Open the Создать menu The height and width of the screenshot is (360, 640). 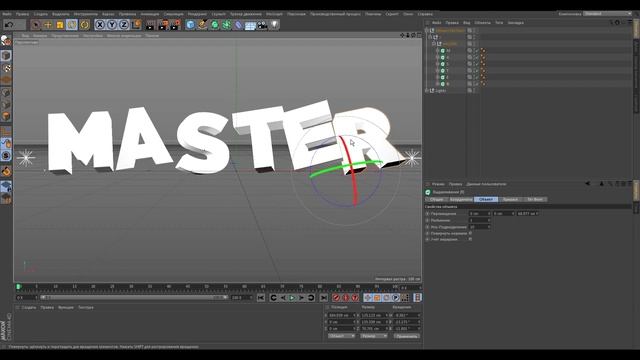(x=40, y=14)
